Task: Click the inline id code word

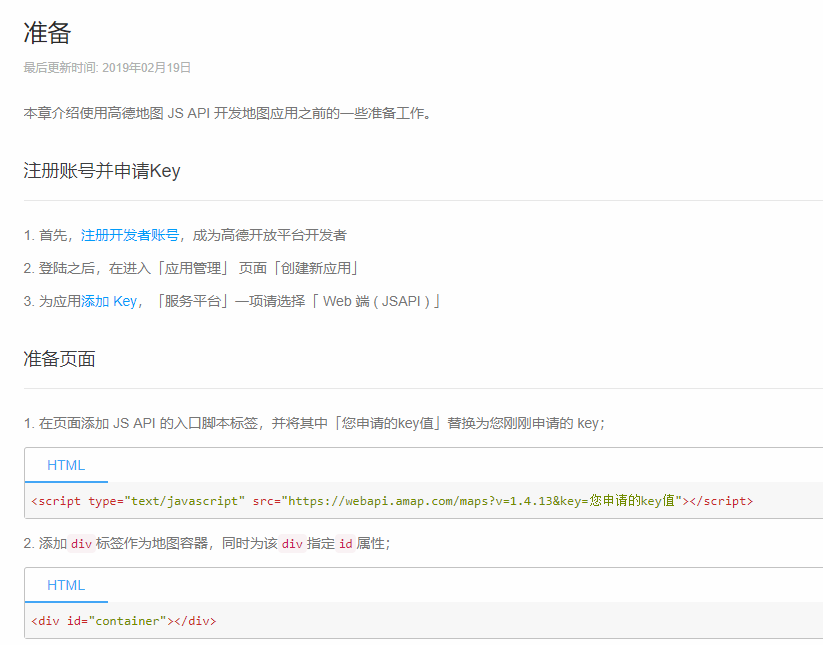Action: [345, 544]
